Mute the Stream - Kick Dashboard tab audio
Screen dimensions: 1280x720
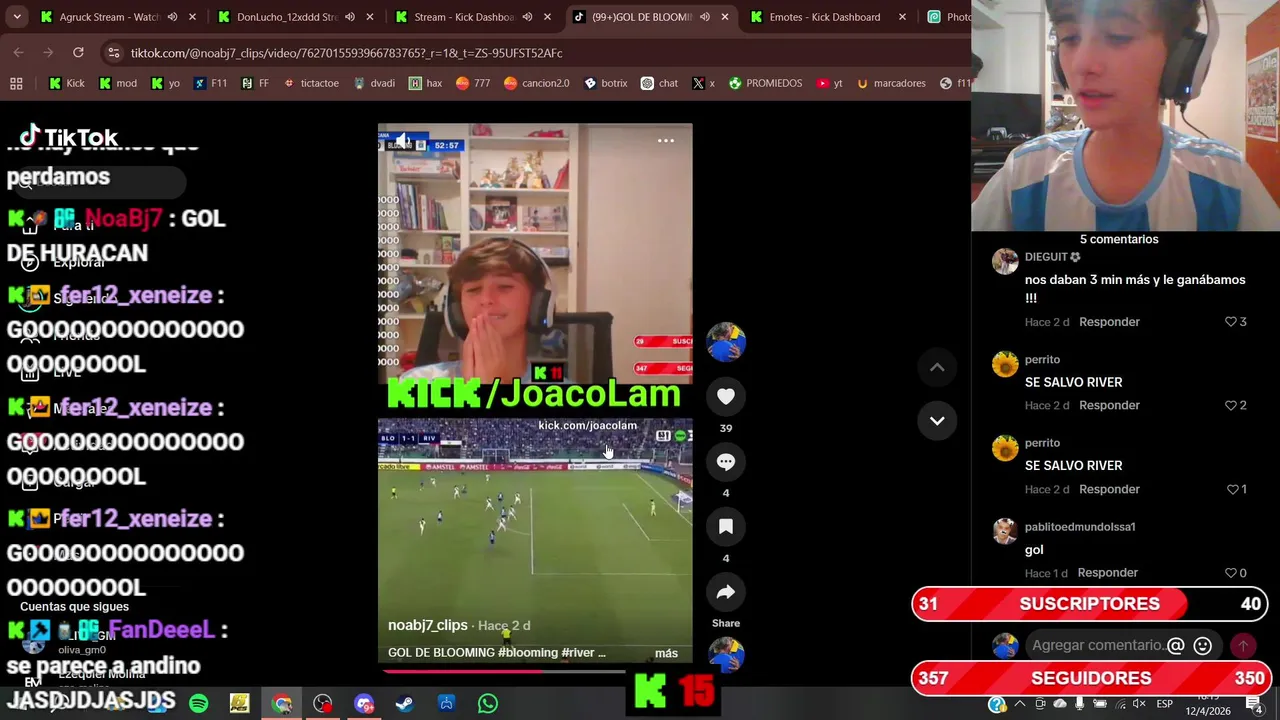click(x=527, y=17)
